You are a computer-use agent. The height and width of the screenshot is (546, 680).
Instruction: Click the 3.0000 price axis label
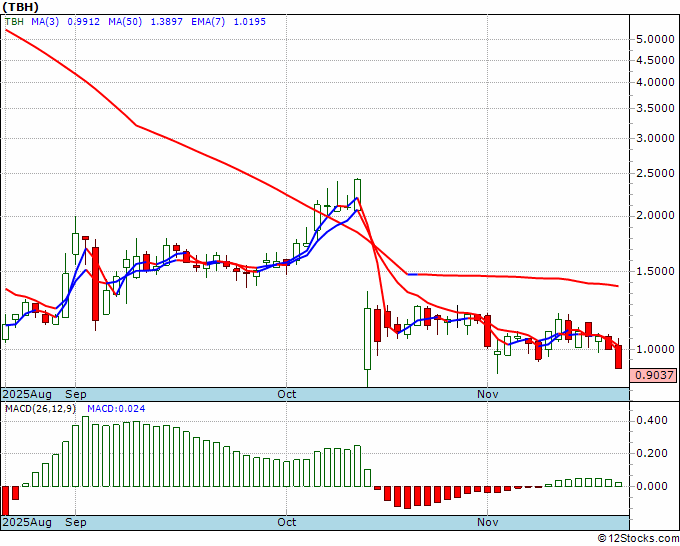click(x=655, y=139)
